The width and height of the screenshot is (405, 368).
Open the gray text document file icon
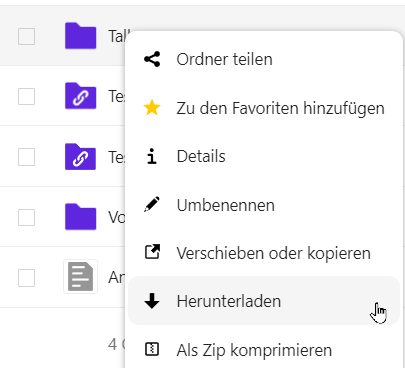pyautogui.click(x=81, y=277)
